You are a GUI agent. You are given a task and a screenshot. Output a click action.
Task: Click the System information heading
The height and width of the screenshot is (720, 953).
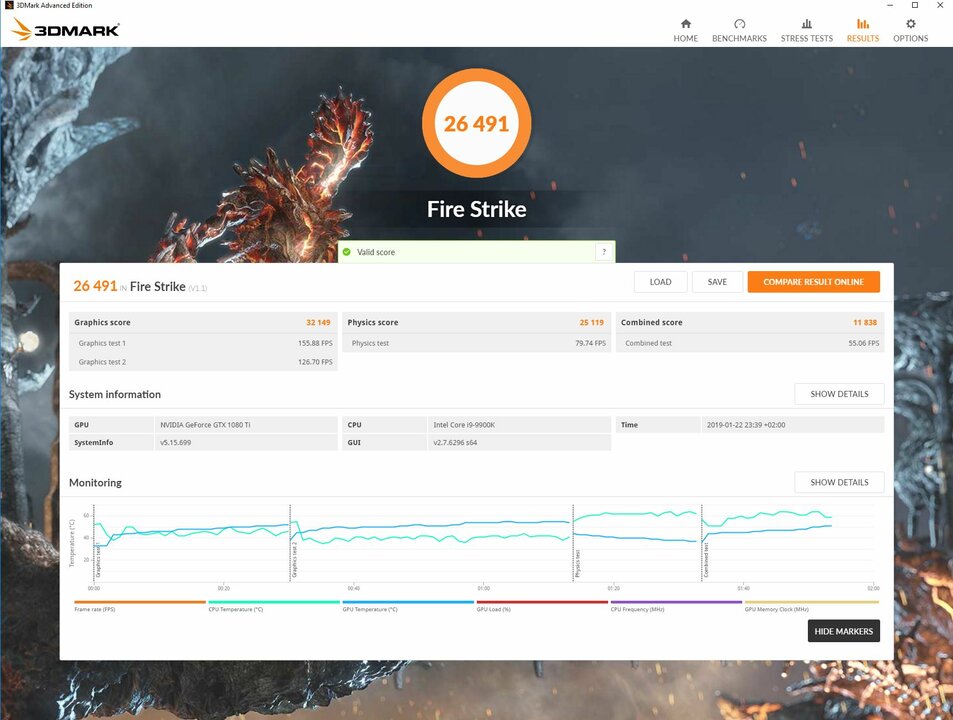115,394
